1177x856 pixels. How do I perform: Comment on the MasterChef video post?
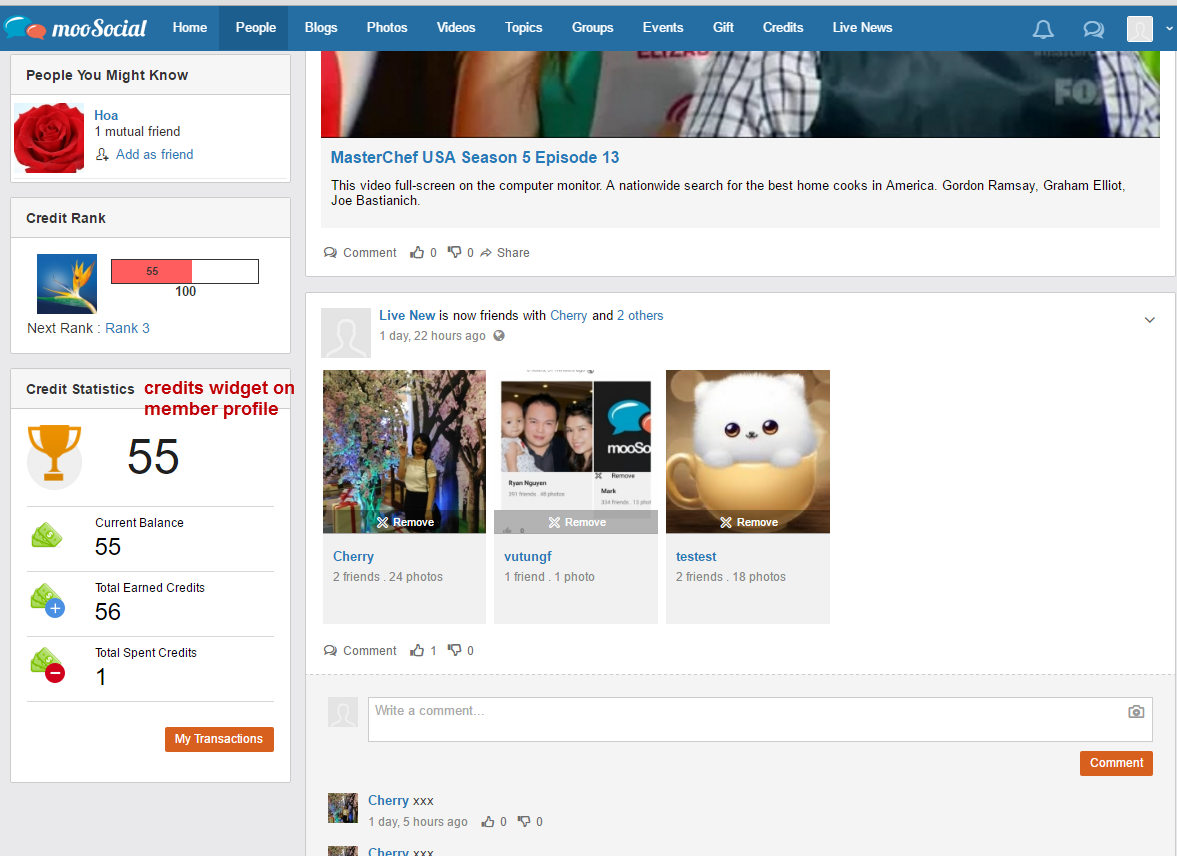click(x=360, y=253)
